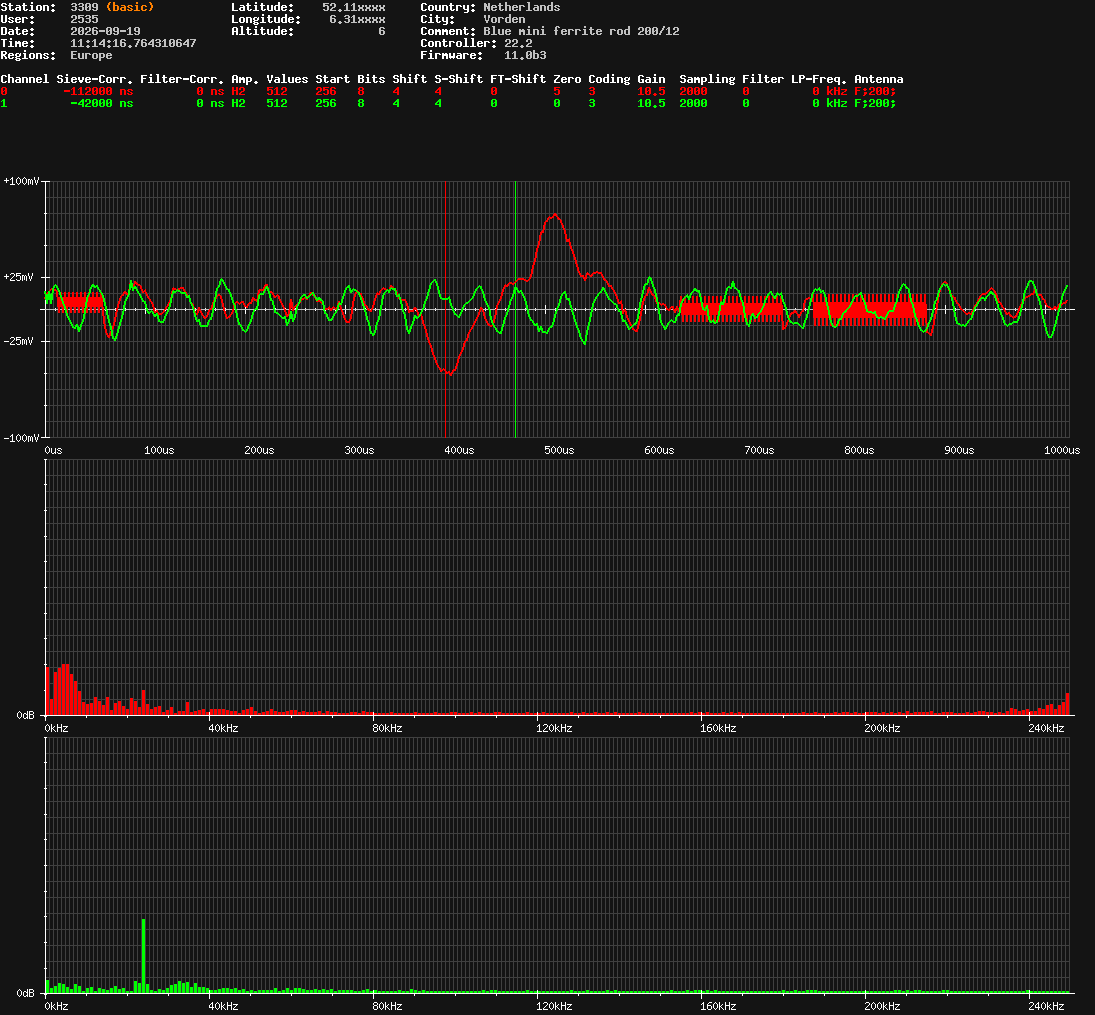Click the red channel 0 number
Viewport: 1095px width, 1015px height.
[x=4, y=91]
